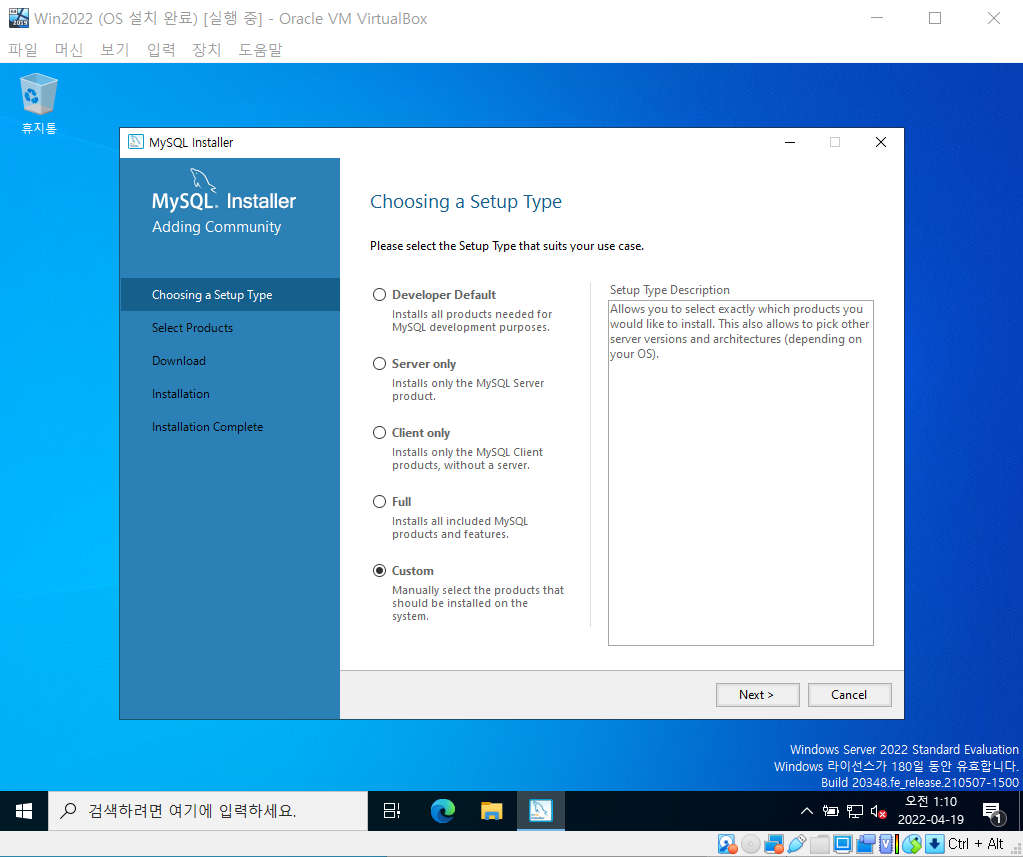Launch Microsoft Edge from taskbar
Viewport: 1023px width, 857px height.
[x=443, y=811]
